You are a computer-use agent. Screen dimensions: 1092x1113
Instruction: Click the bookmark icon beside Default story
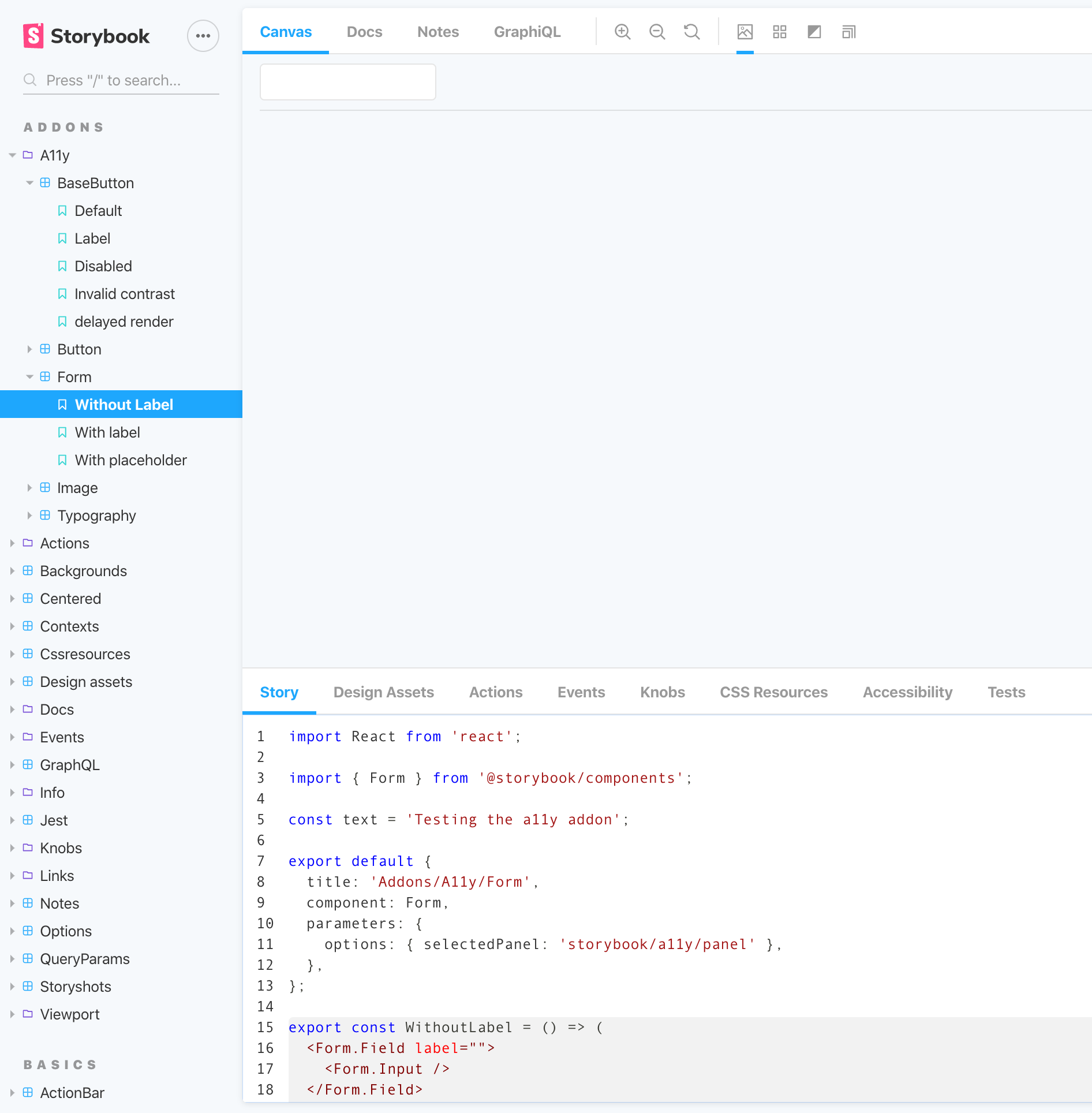(x=62, y=211)
